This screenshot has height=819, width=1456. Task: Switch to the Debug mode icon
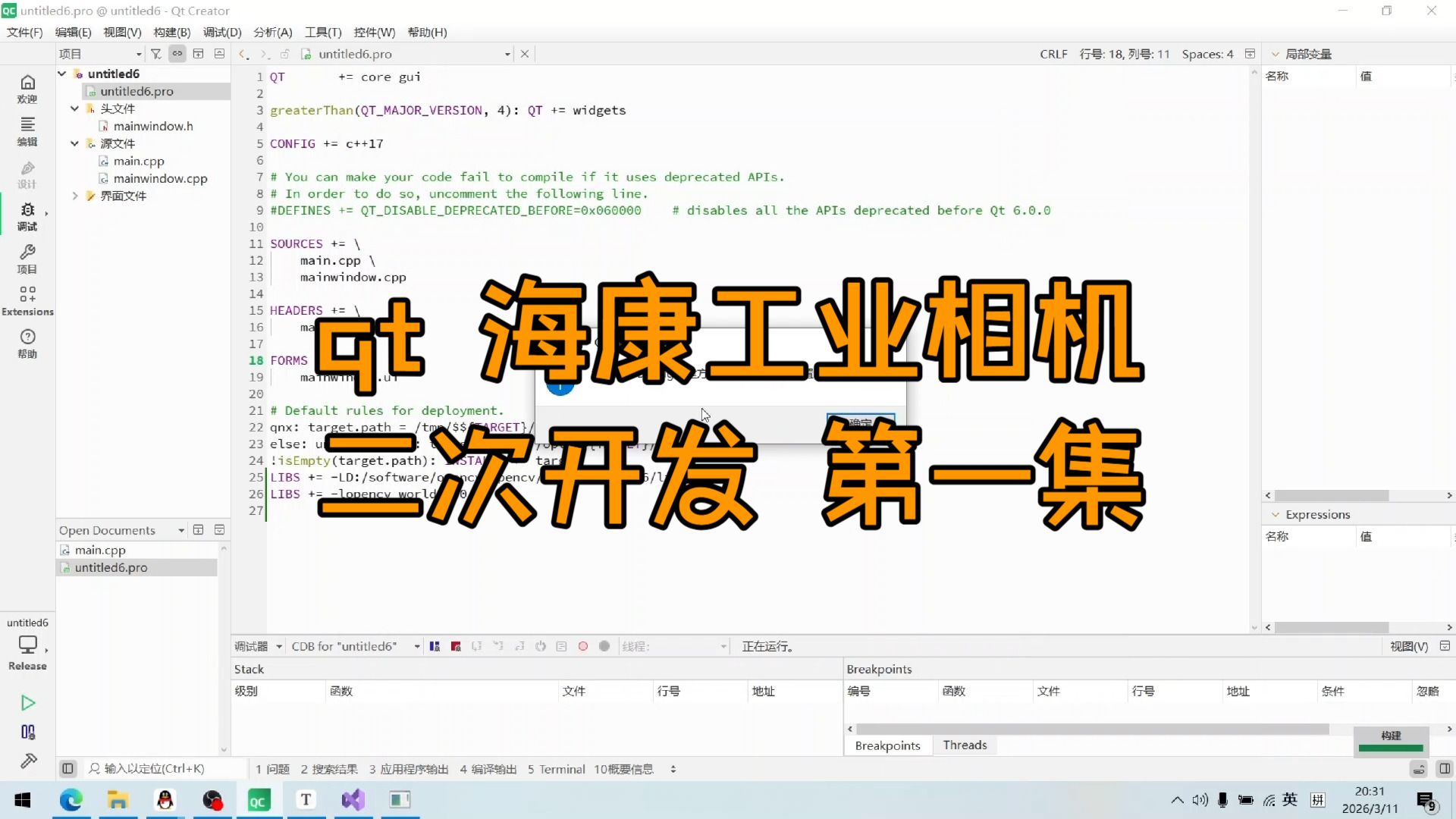27,216
